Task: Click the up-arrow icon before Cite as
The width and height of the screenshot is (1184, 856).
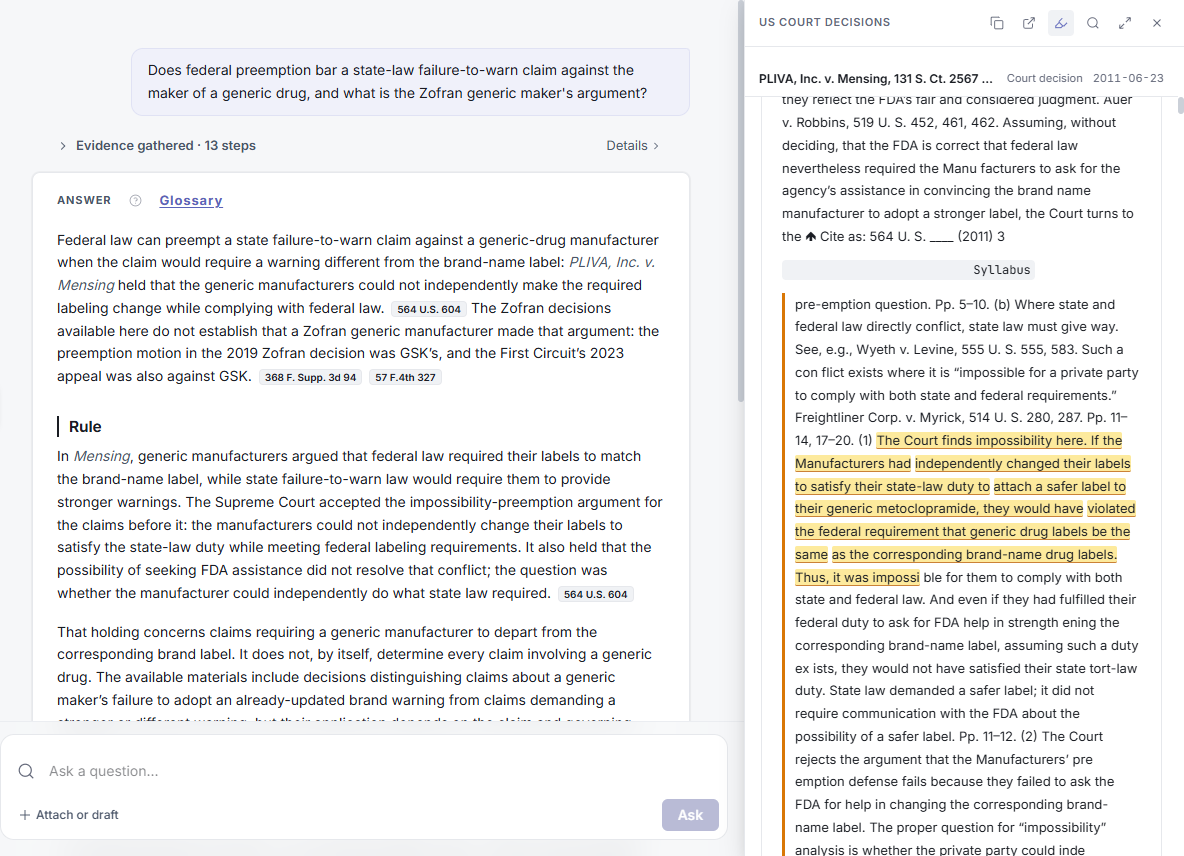Action: pos(810,236)
